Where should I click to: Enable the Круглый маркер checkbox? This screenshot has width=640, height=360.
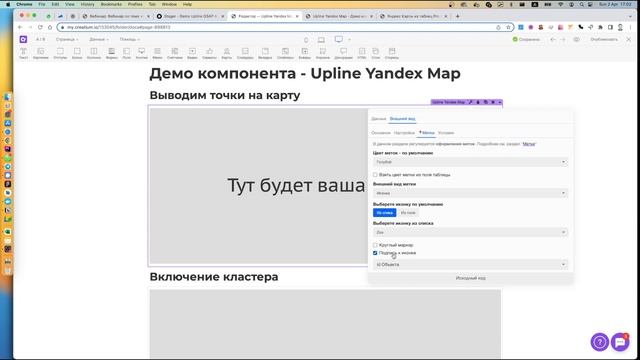pyautogui.click(x=375, y=245)
